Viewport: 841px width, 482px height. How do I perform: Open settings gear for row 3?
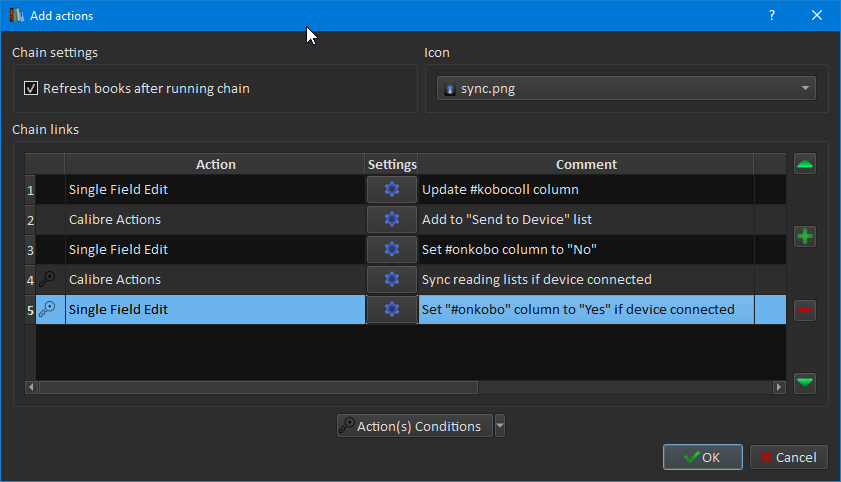[x=392, y=250]
